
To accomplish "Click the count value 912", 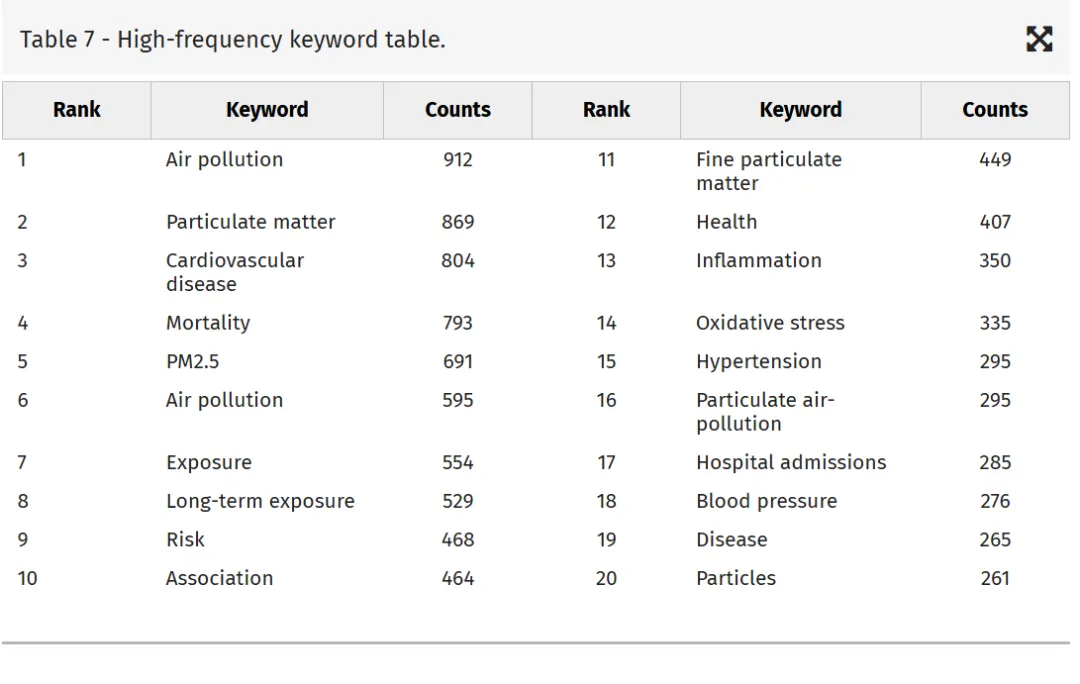I will [458, 160].
